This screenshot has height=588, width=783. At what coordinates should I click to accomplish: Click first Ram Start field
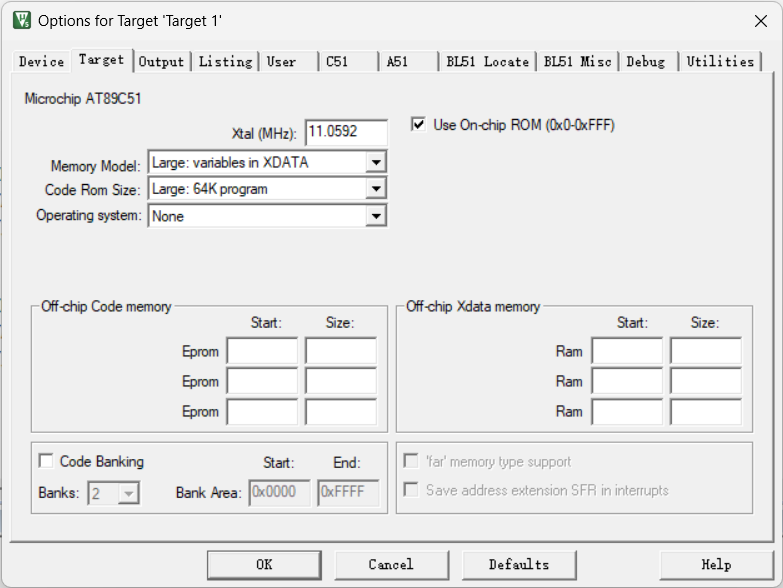(x=627, y=351)
